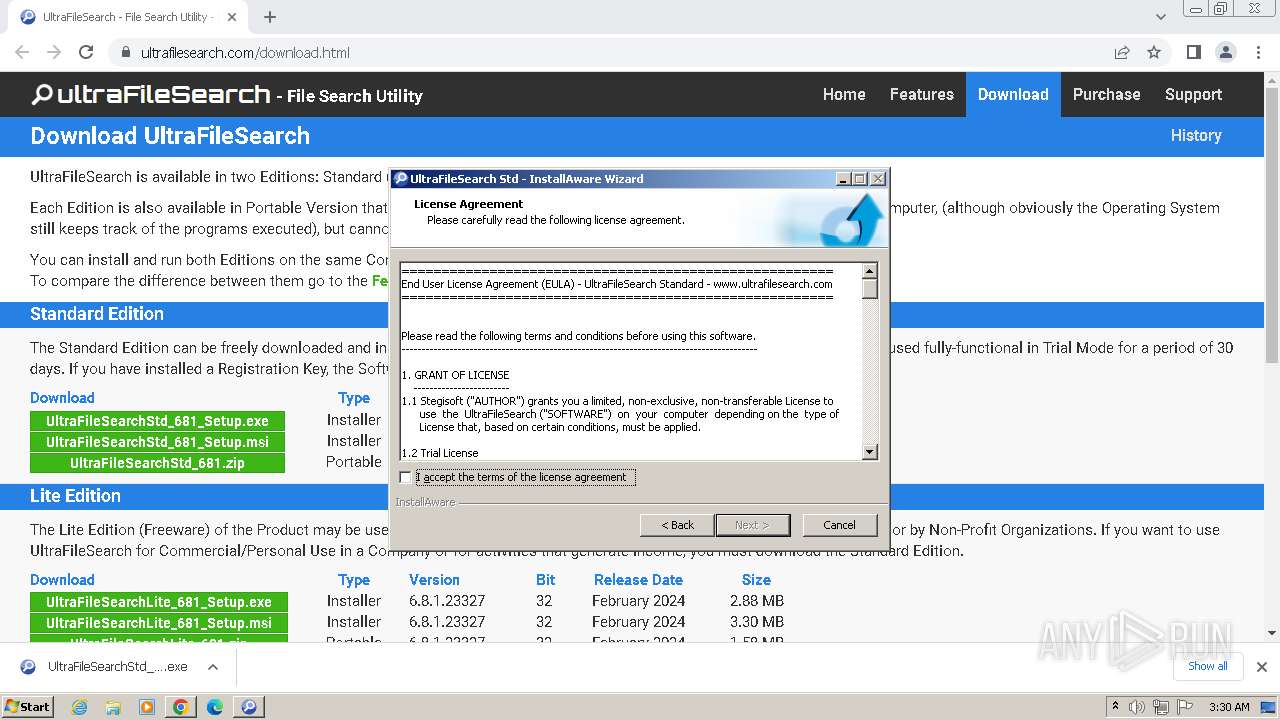Click the license text scrollbar up arrow
The image size is (1280, 720).
[870, 271]
